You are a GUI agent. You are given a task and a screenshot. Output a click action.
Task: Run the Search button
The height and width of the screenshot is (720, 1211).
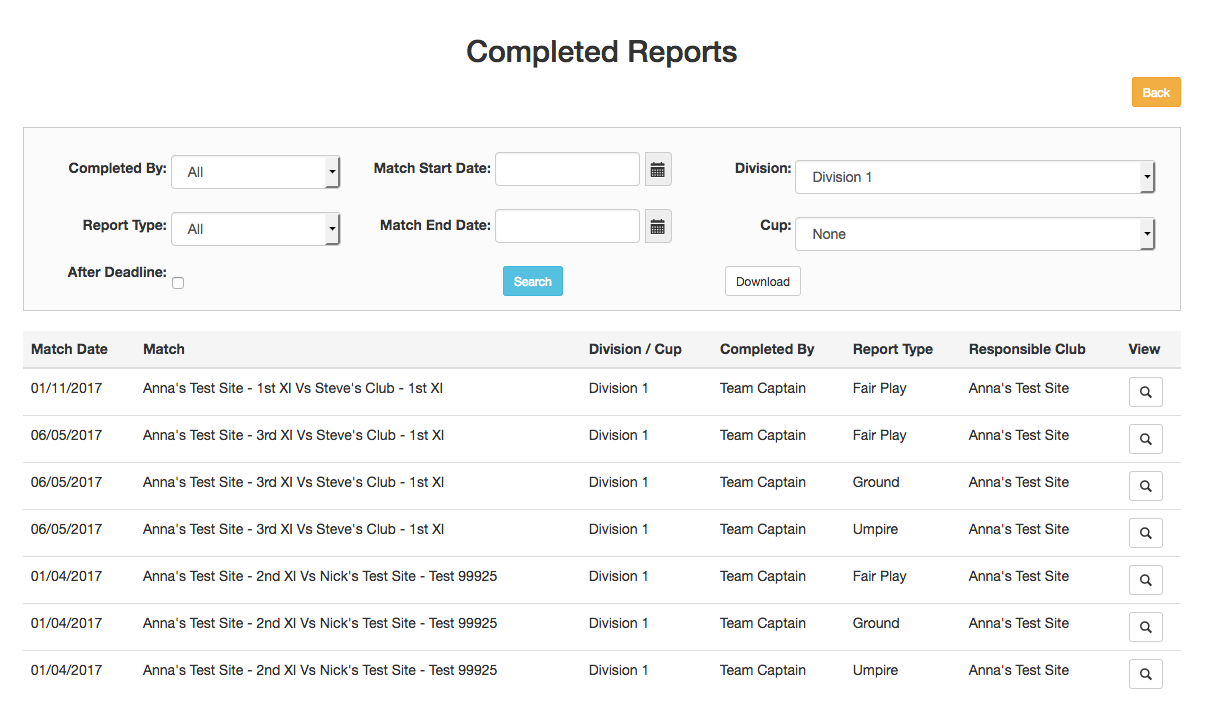533,281
